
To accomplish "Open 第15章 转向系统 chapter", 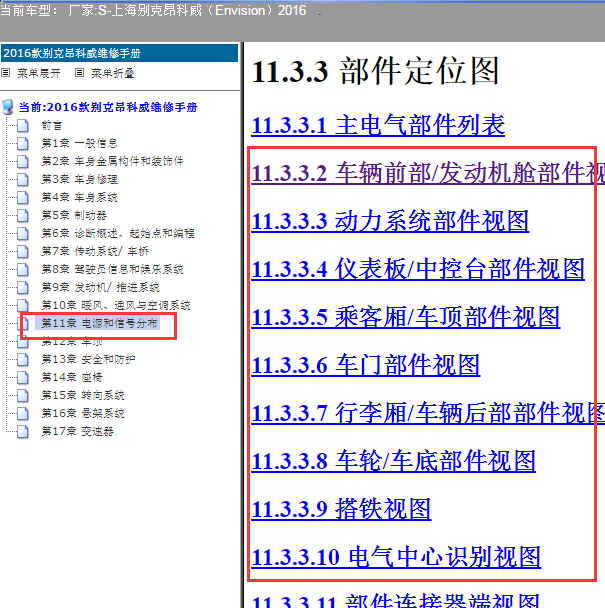I will point(83,396).
